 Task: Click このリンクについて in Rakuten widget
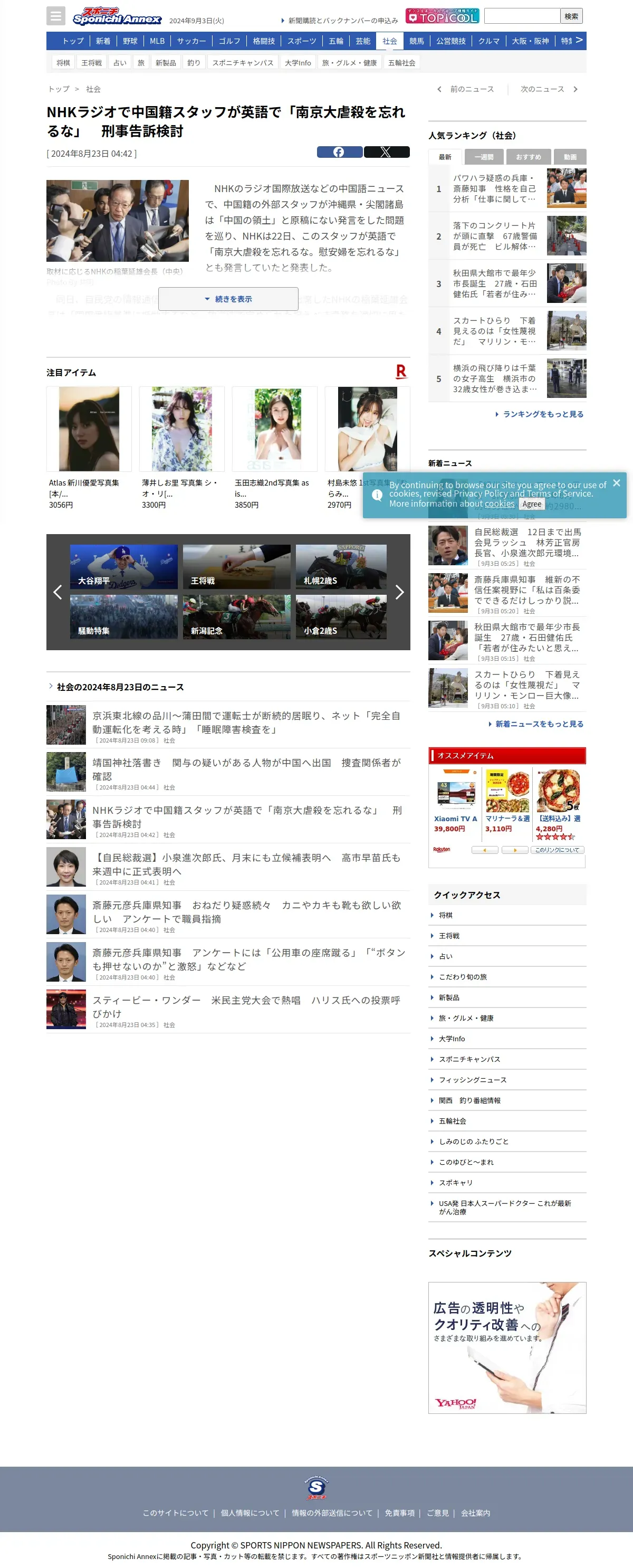coord(557,850)
